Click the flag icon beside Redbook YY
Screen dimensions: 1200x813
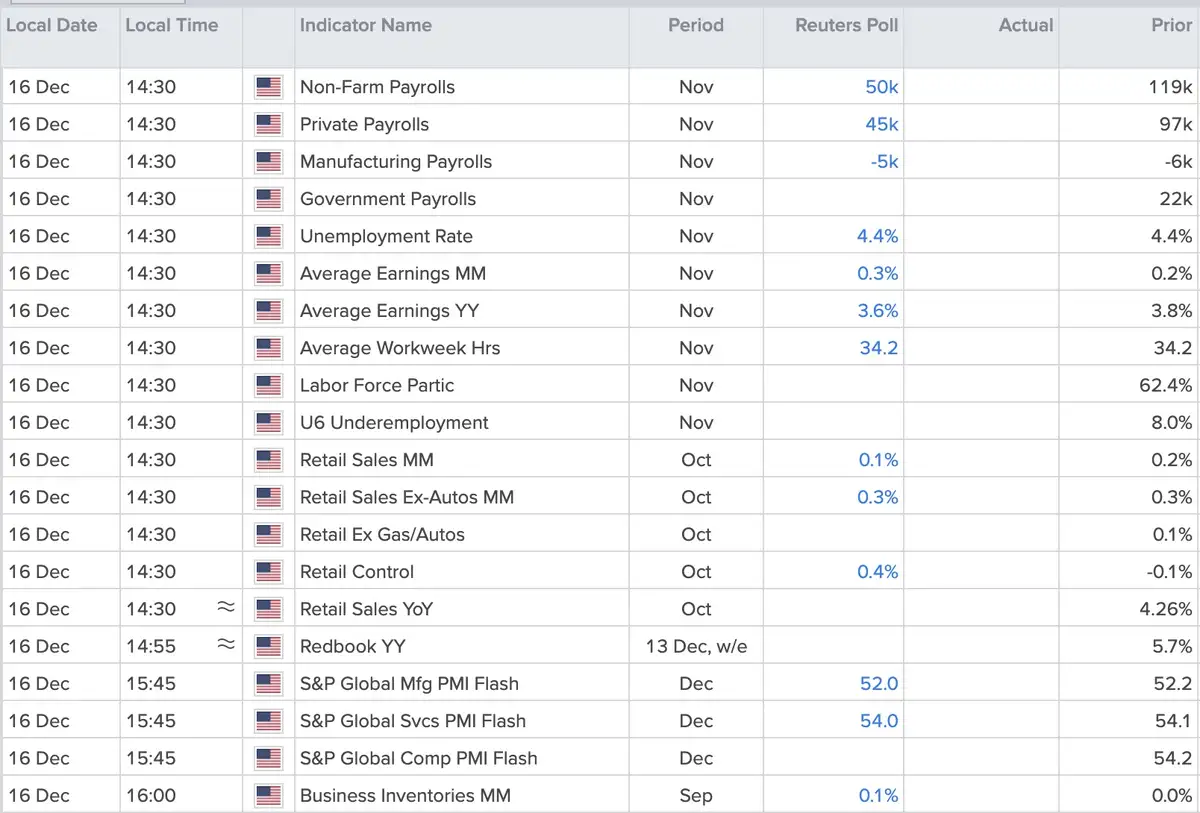[268, 646]
